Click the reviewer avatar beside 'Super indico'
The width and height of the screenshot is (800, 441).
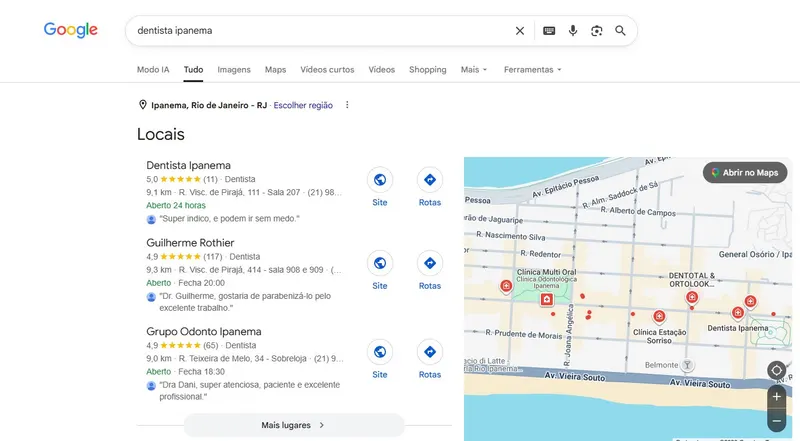[x=151, y=219]
